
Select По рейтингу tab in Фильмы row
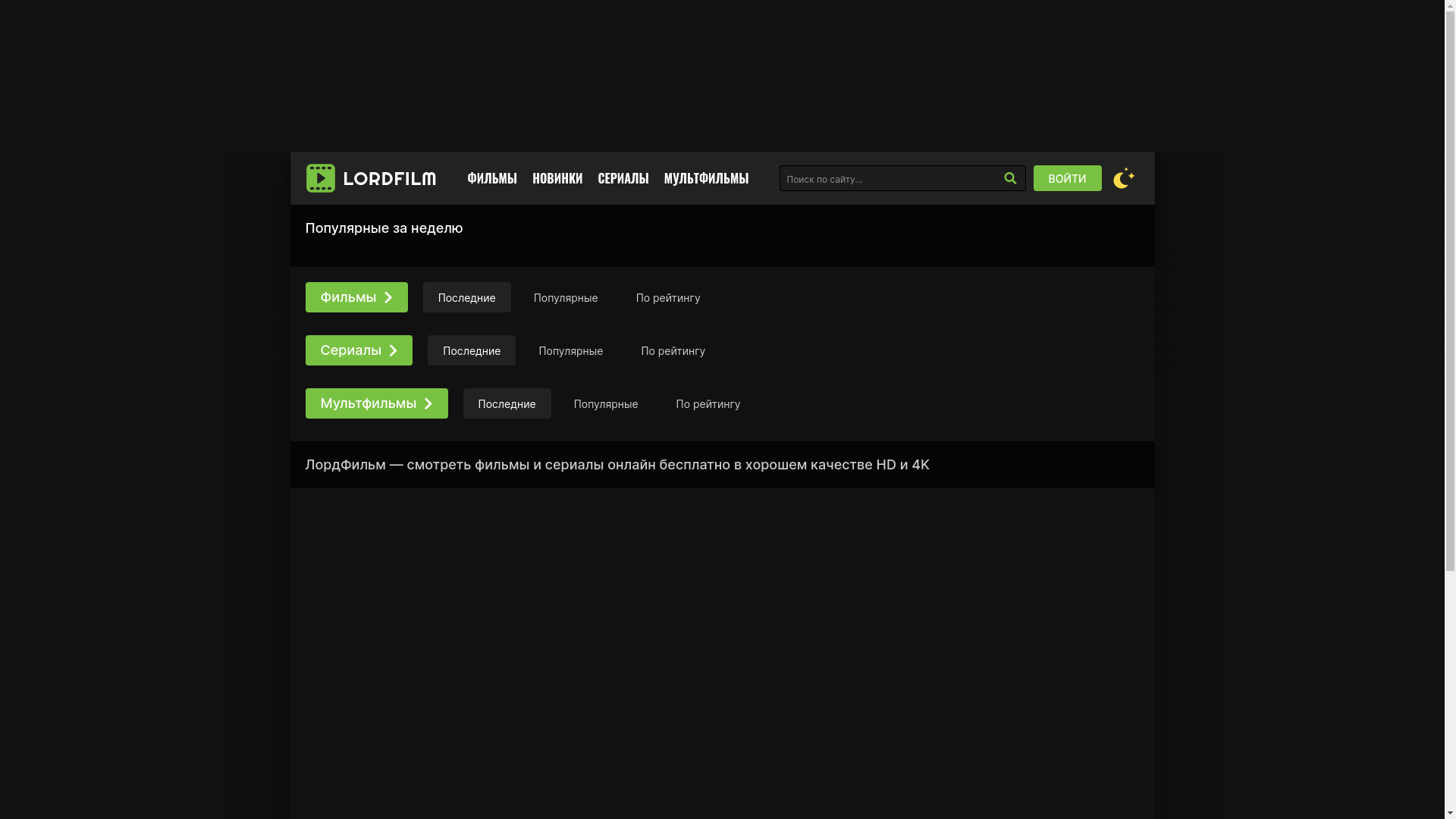[x=667, y=298]
